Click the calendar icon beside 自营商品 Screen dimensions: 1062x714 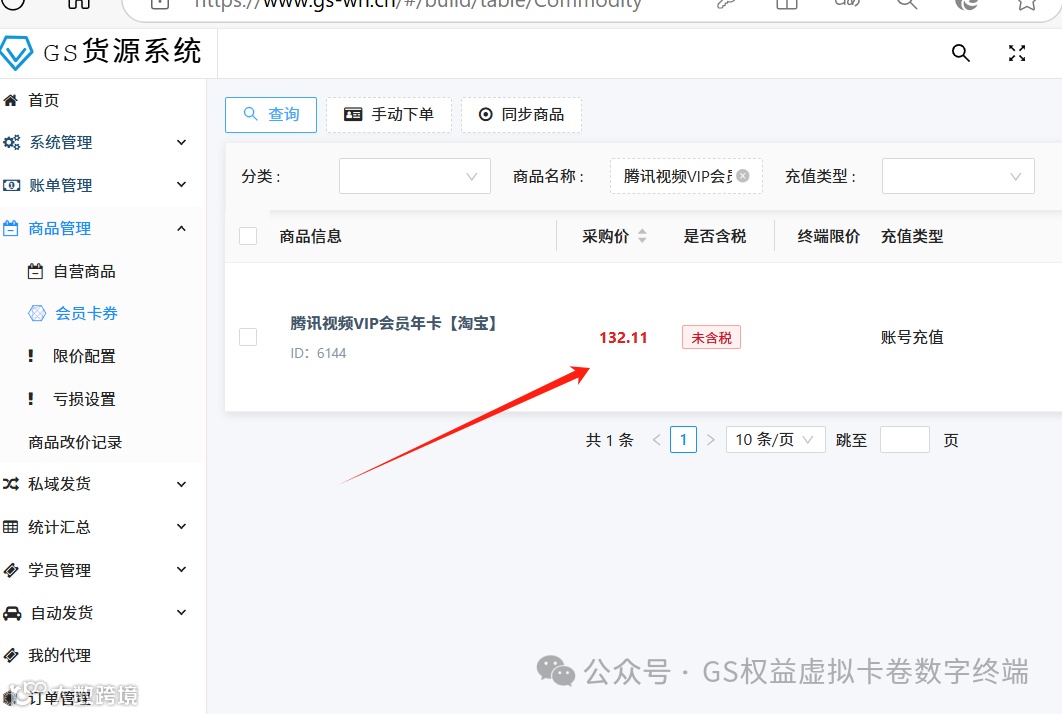(x=35, y=272)
